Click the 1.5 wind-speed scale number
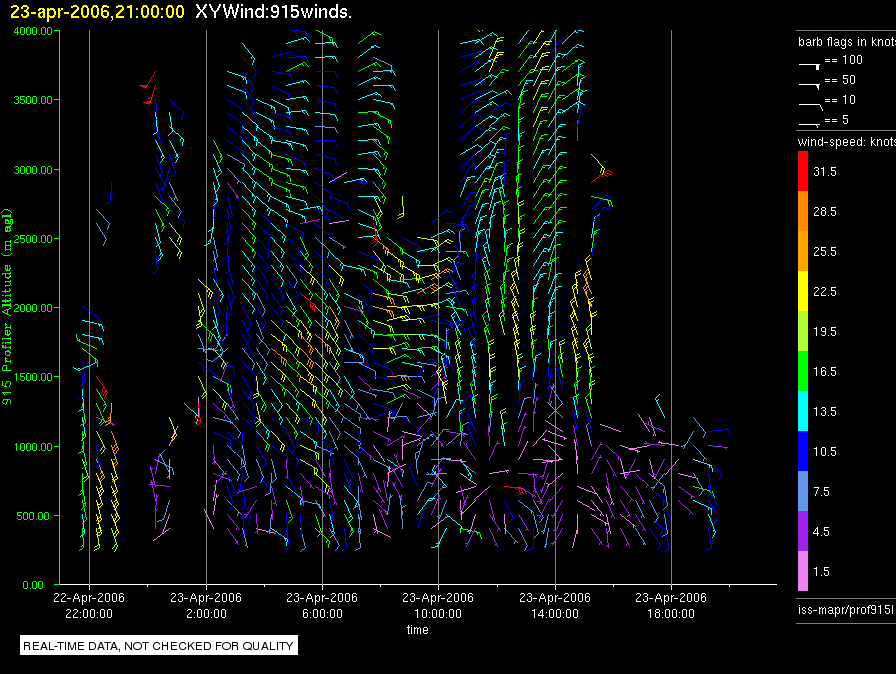The image size is (896, 674). [821, 571]
